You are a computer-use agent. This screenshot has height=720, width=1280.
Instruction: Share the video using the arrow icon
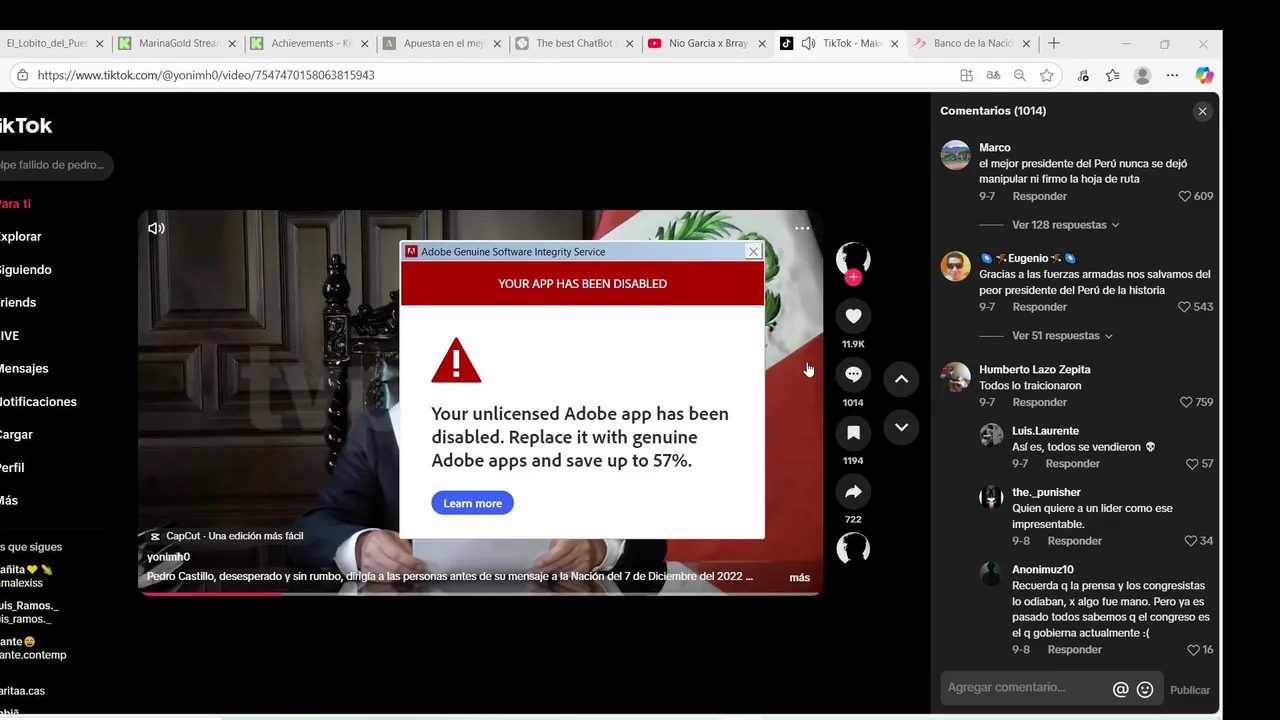[853, 491]
